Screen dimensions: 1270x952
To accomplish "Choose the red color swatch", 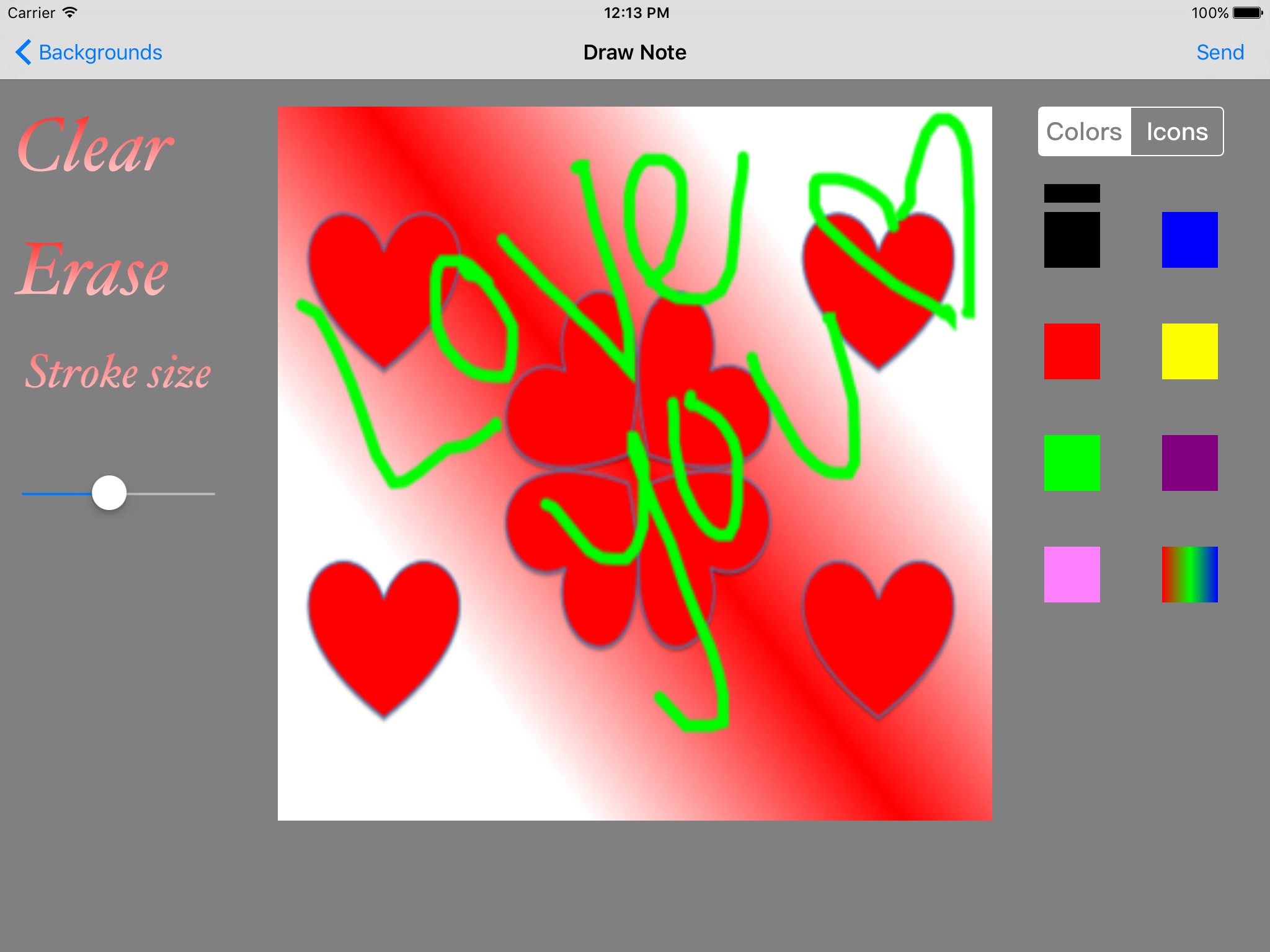I will pyautogui.click(x=1072, y=351).
